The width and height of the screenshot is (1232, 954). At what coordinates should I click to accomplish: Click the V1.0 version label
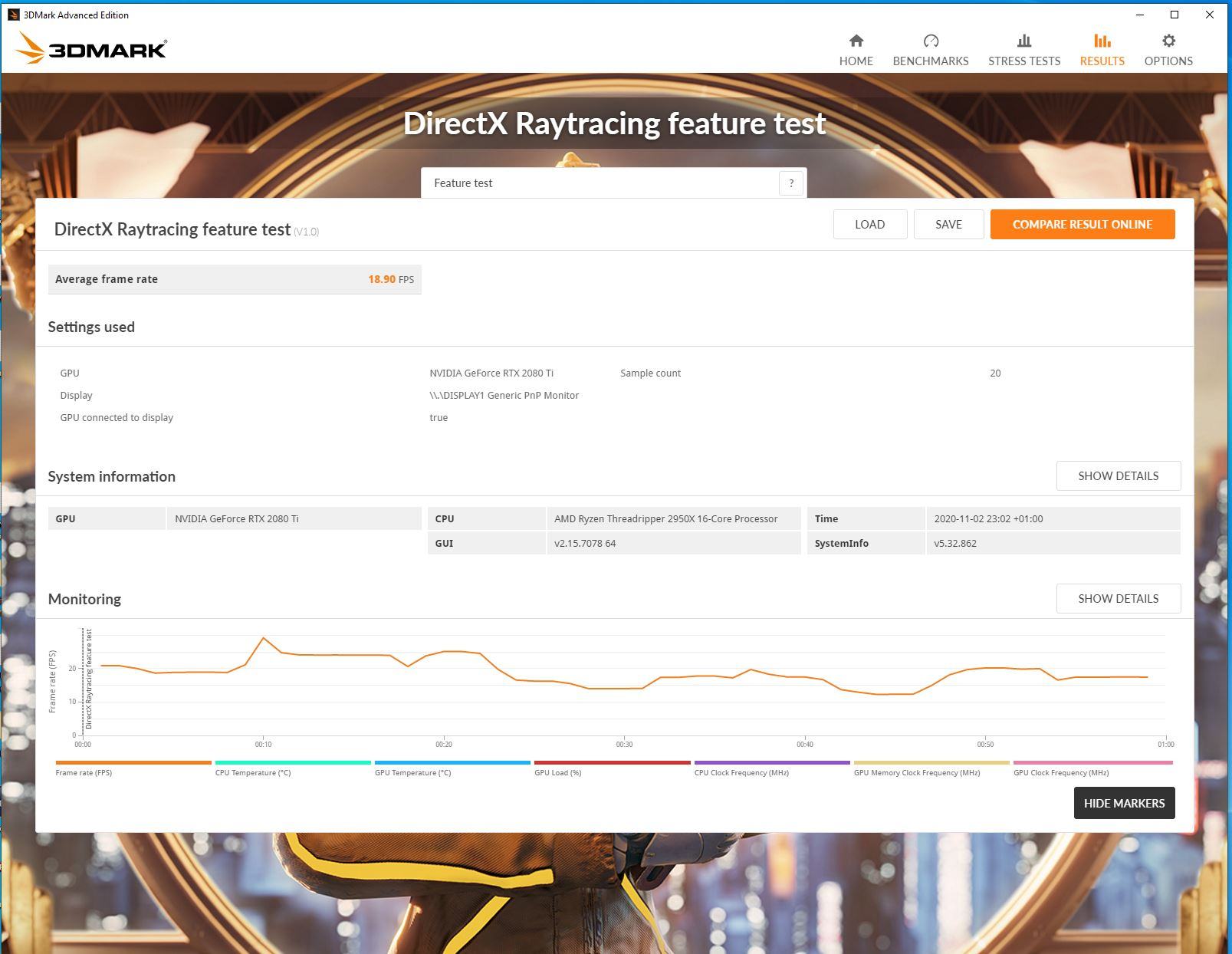click(x=307, y=232)
